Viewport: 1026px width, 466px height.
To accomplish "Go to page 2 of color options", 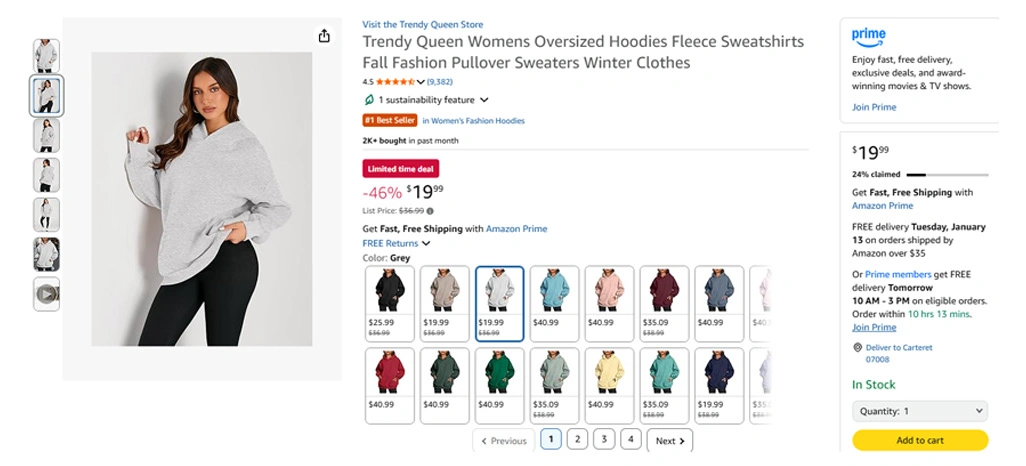I will point(577,439).
